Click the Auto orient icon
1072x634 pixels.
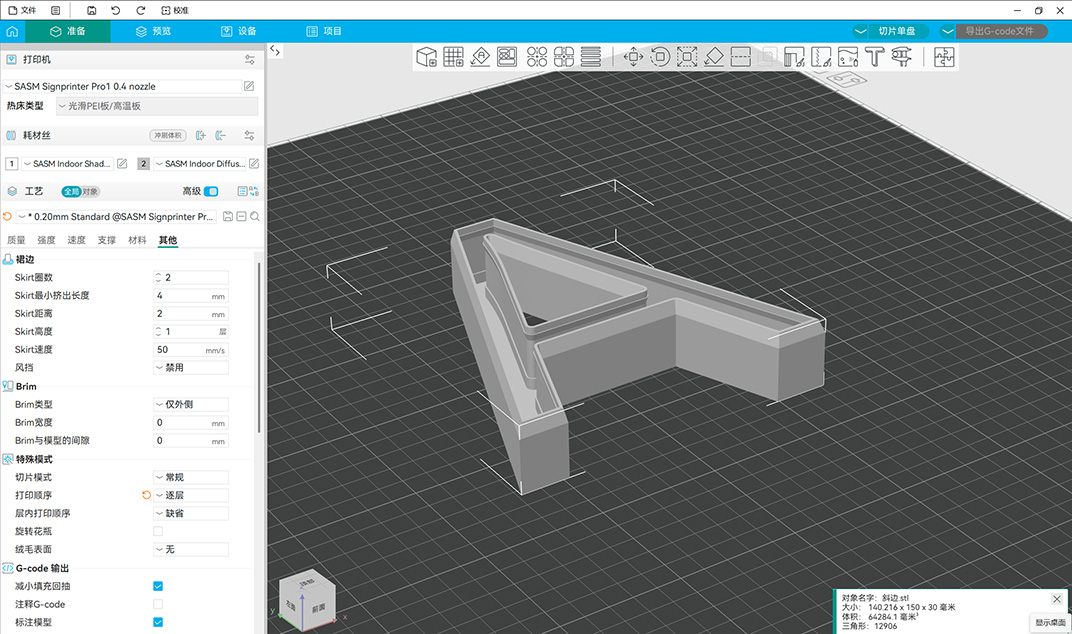(480, 57)
